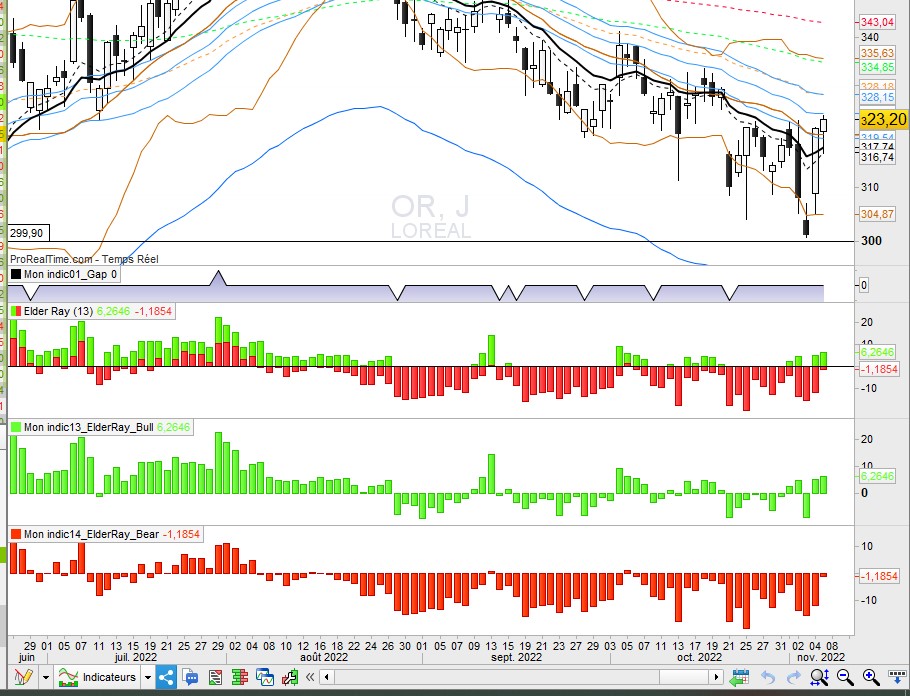Click the Elder Ray (13) indicator label

[x=58, y=311]
